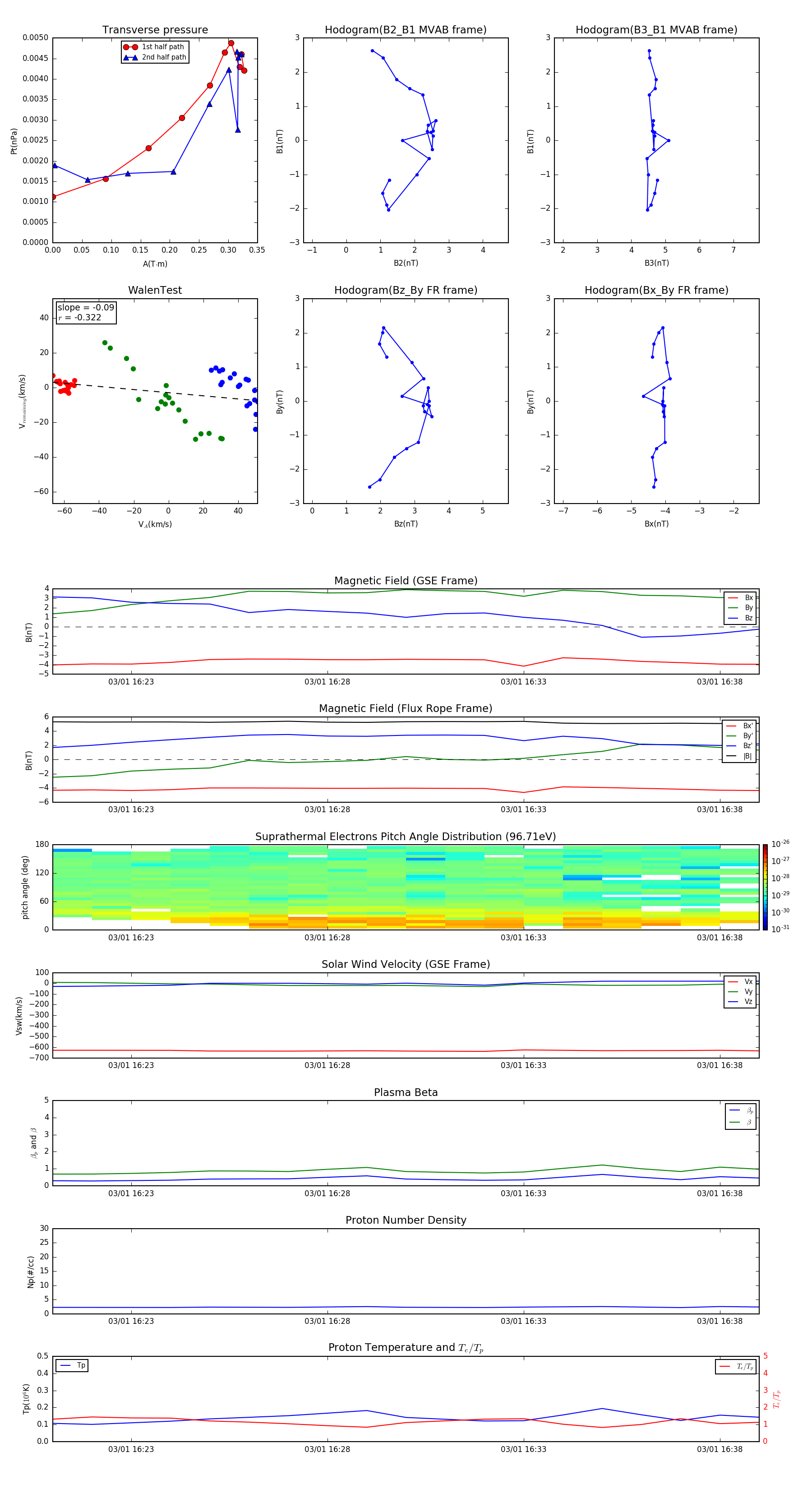Image resolution: width=812 pixels, height=1489 pixels.
Task: Click the pitch angle colorbar
Action: tap(765, 887)
